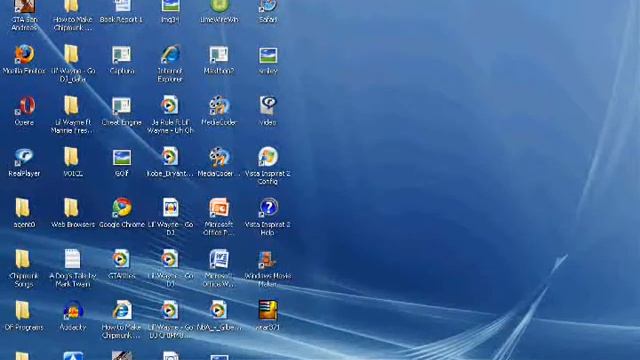Screen dimensions: 640x360
Task: Open the Kobe_Bryant media file
Action: pos(169,157)
